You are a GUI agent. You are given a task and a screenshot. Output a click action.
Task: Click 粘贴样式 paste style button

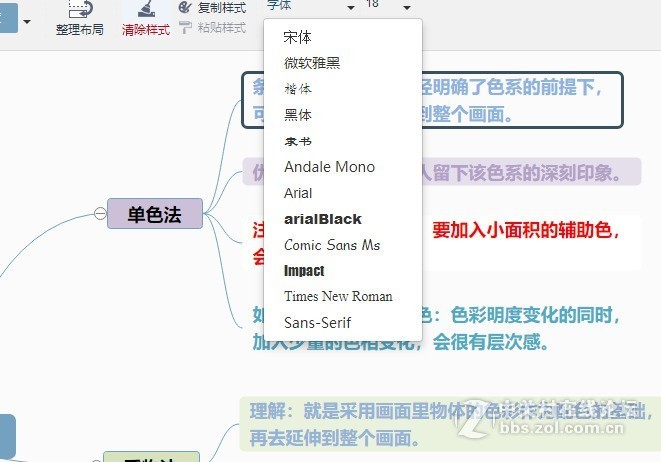tap(212, 28)
